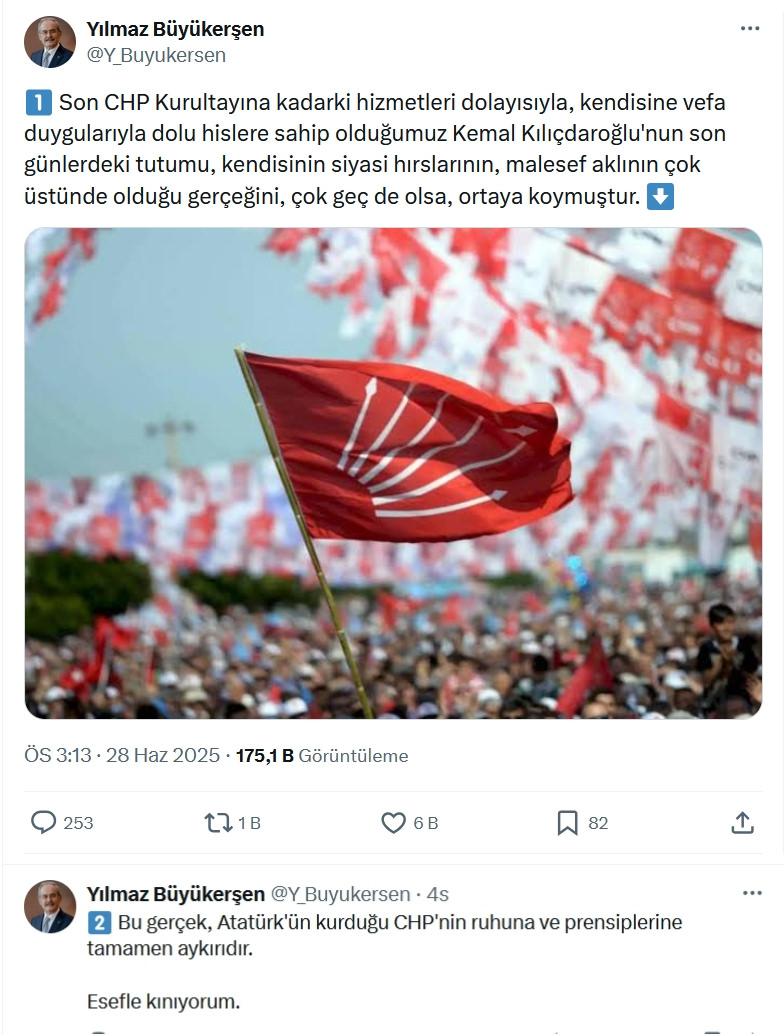Open the reply tweet author name Yılmaz Büyükerşen
784x1036 pixels.
click(x=176, y=894)
